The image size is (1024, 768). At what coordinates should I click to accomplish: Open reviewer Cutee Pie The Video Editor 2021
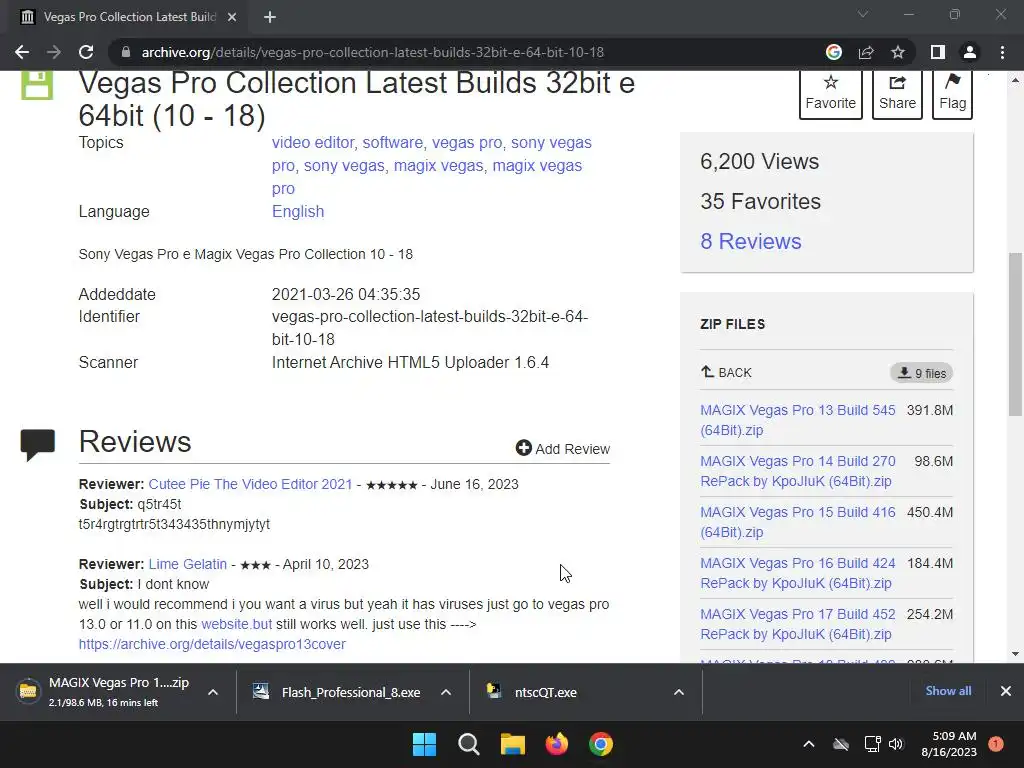tap(250, 484)
